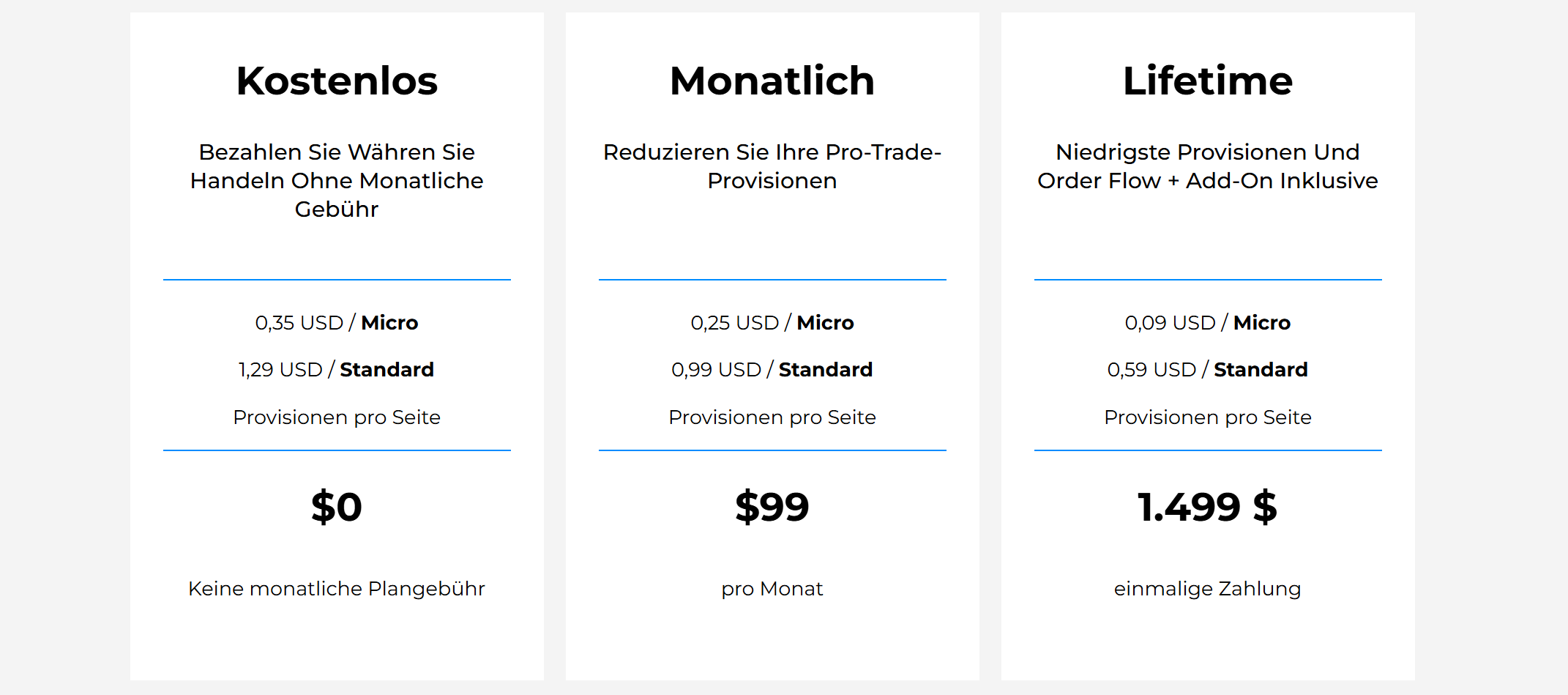The height and width of the screenshot is (695, 1568).
Task: Click 'Provisionen pro Seite' in Kostenlos card
Action: tap(337, 417)
